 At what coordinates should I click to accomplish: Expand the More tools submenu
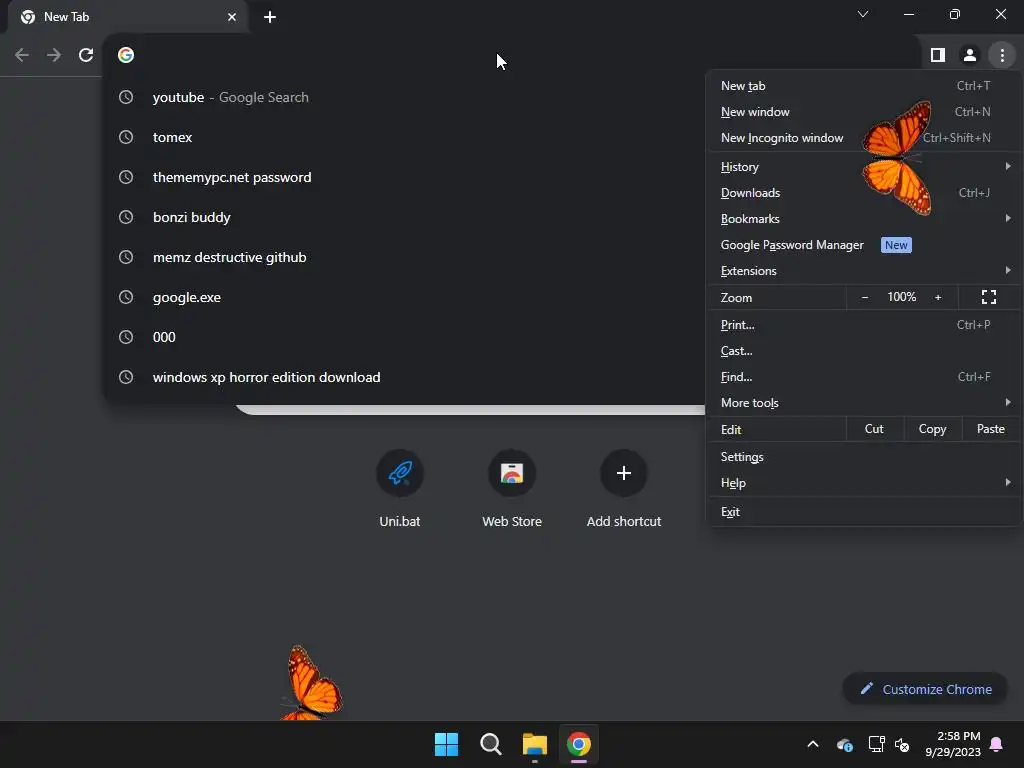[x=864, y=403]
